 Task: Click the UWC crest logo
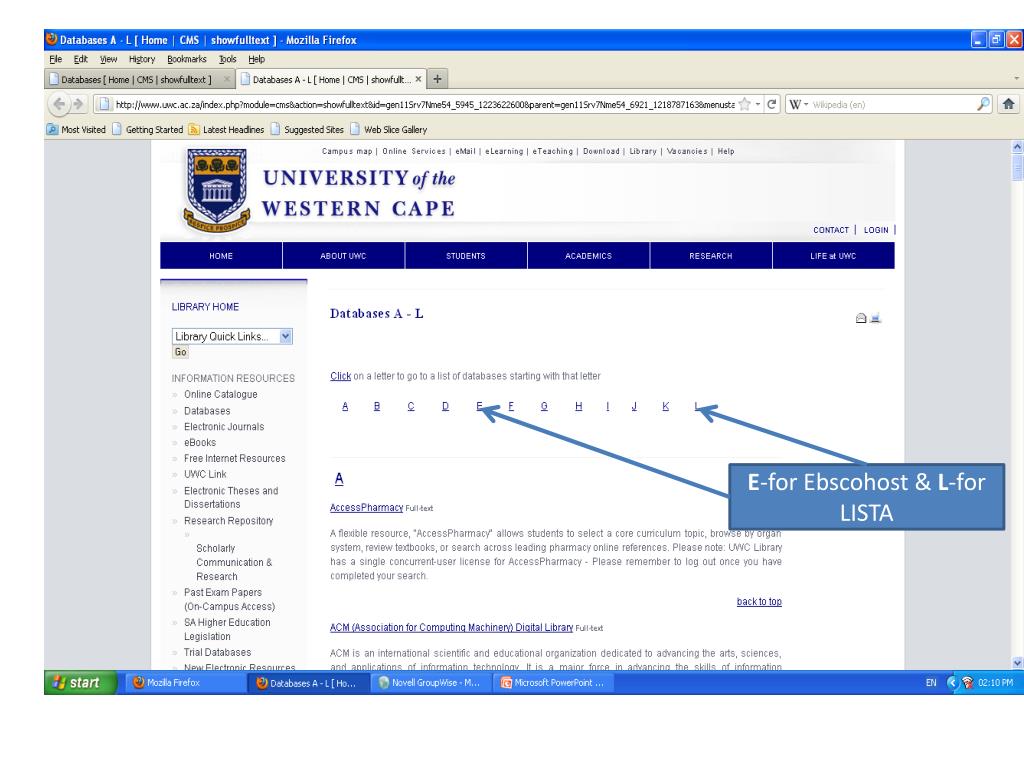[x=217, y=190]
